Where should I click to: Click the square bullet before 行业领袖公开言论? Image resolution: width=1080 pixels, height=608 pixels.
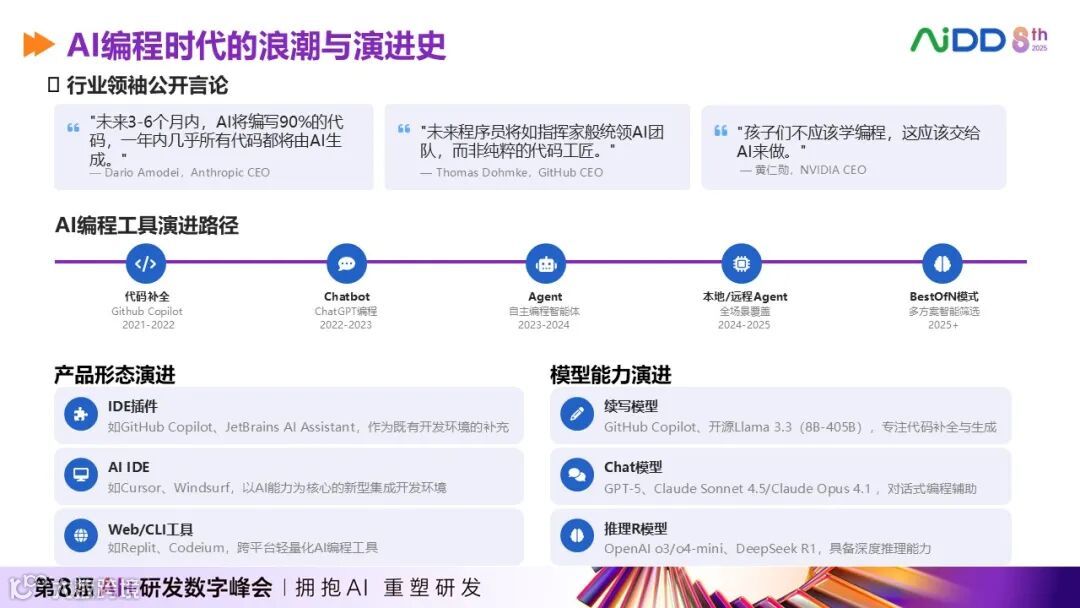54,85
